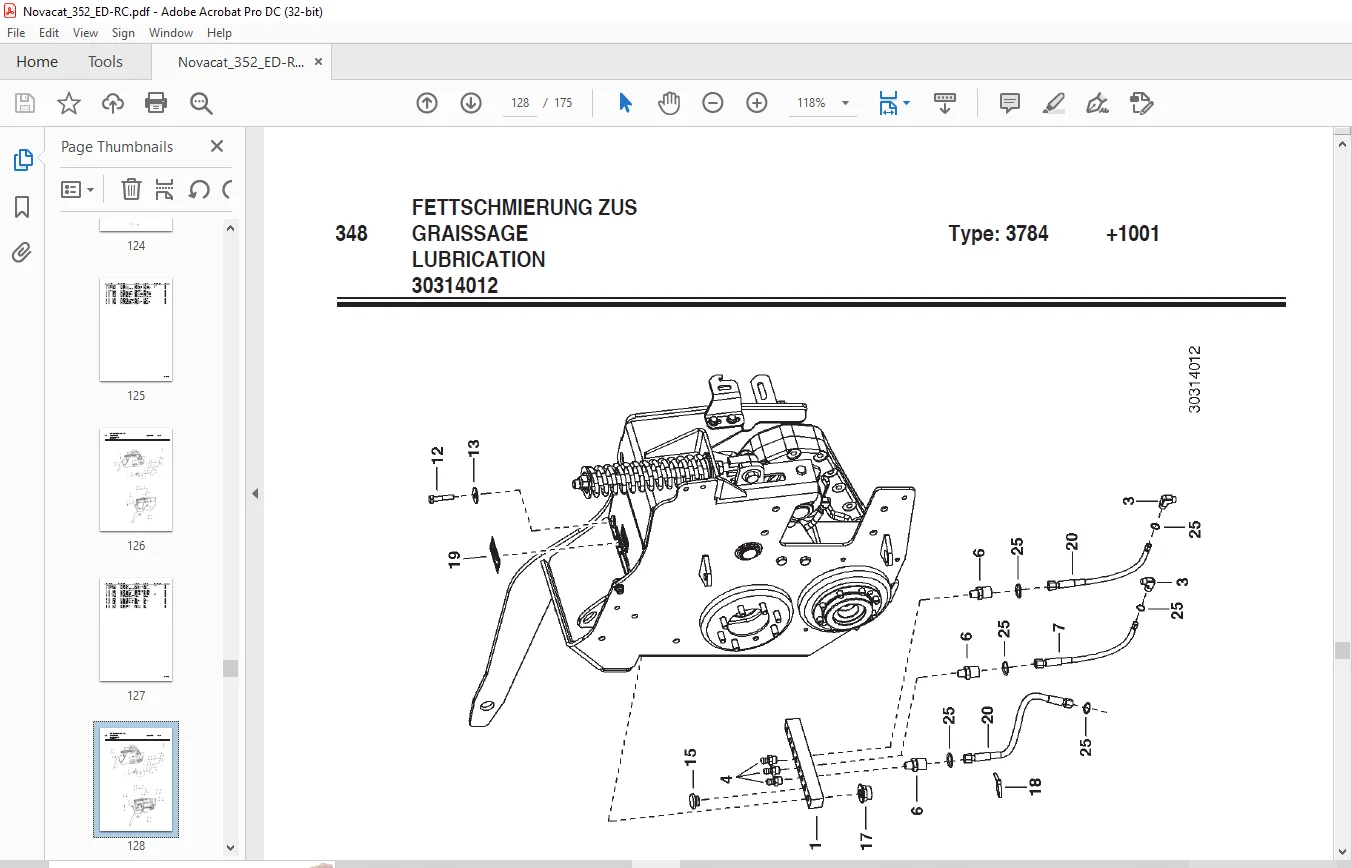Select the Hand pan tool
Screen dimensions: 1352x868
click(669, 103)
